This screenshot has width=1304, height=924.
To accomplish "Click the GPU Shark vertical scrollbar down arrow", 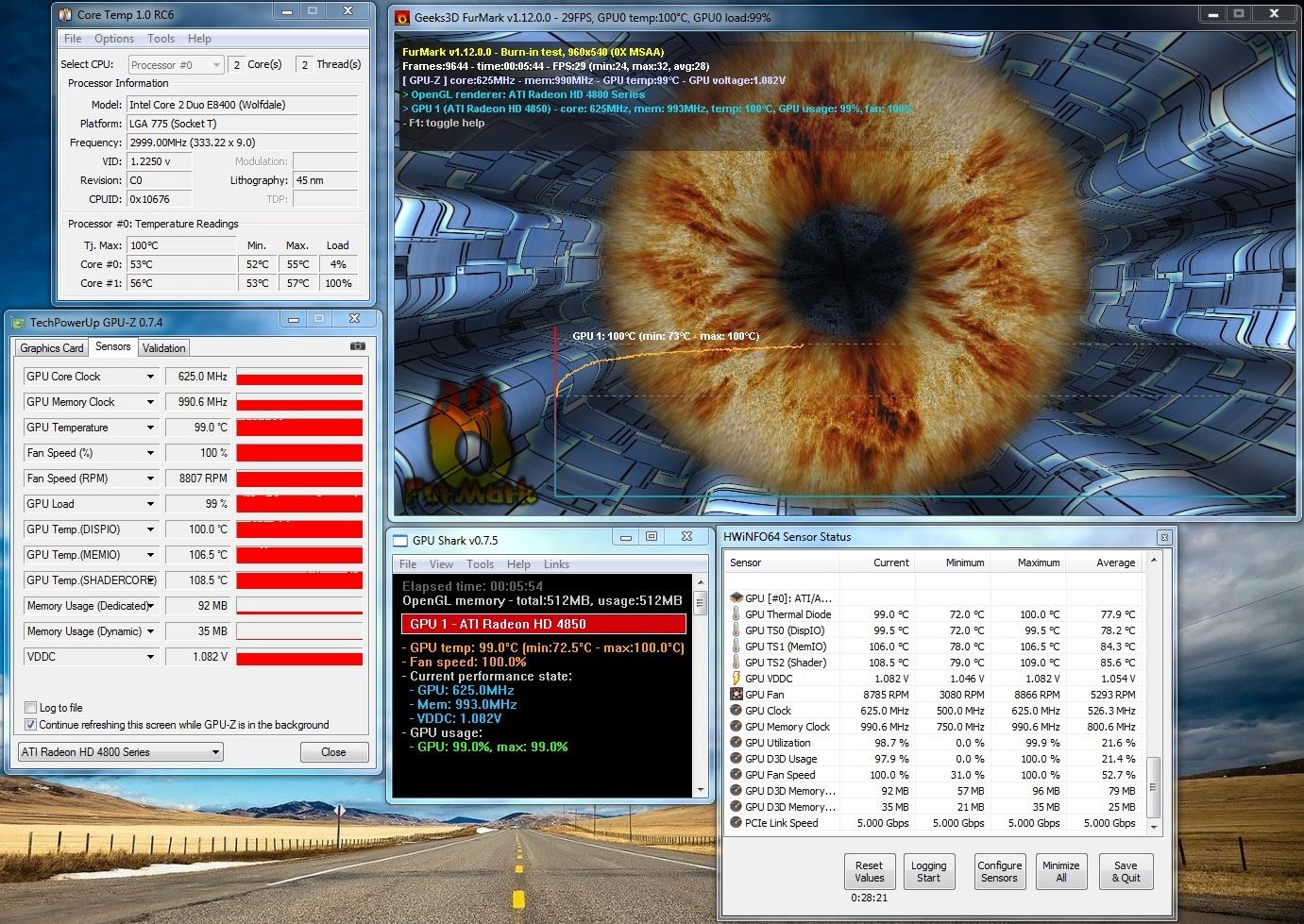I will click(700, 790).
